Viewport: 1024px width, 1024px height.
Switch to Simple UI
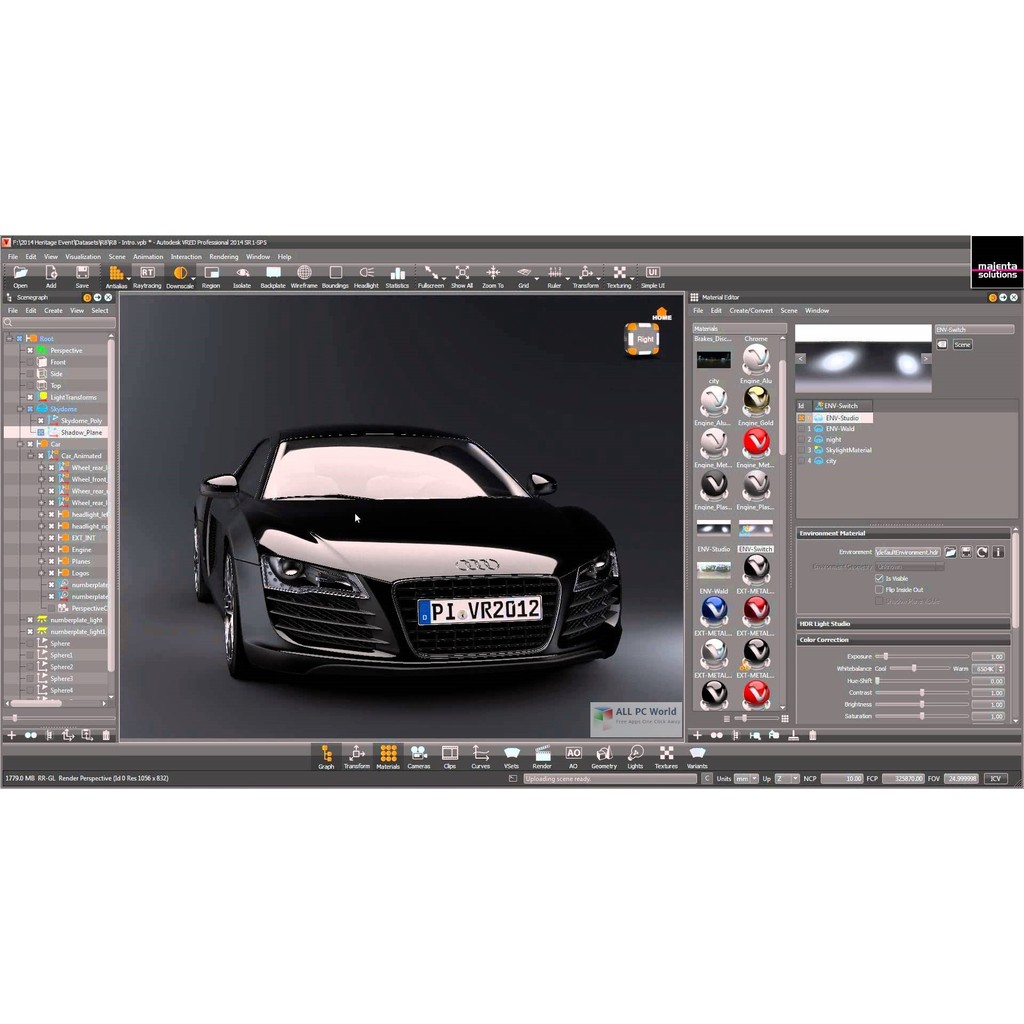coord(652,276)
